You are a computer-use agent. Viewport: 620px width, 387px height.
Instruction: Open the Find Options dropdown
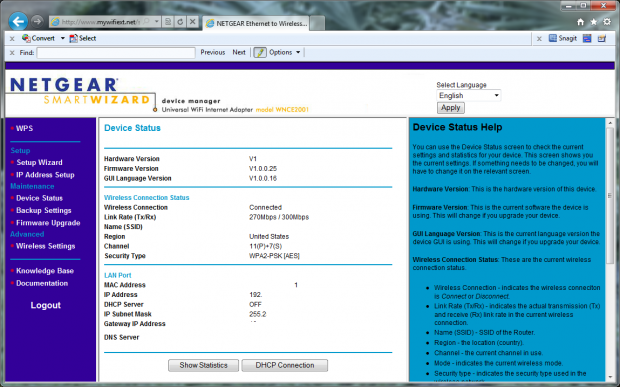pyautogui.click(x=284, y=52)
